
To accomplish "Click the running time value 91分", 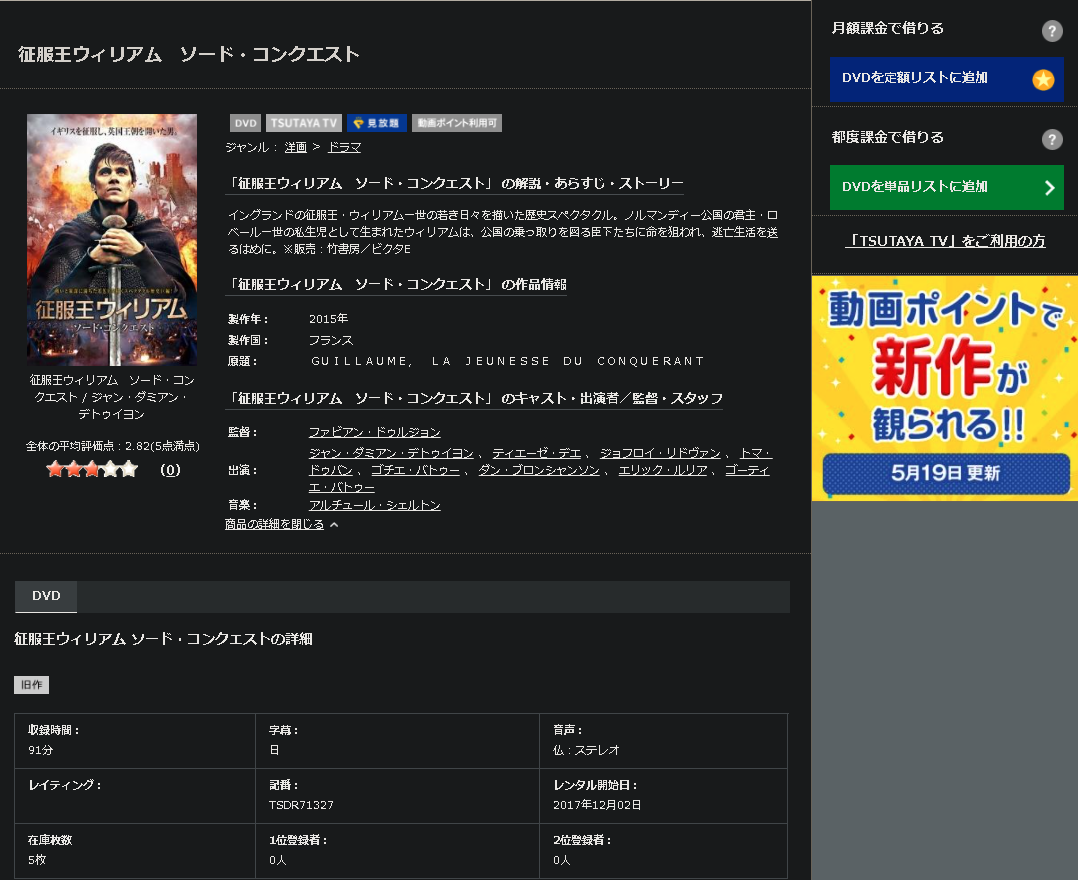I will 41,750.
